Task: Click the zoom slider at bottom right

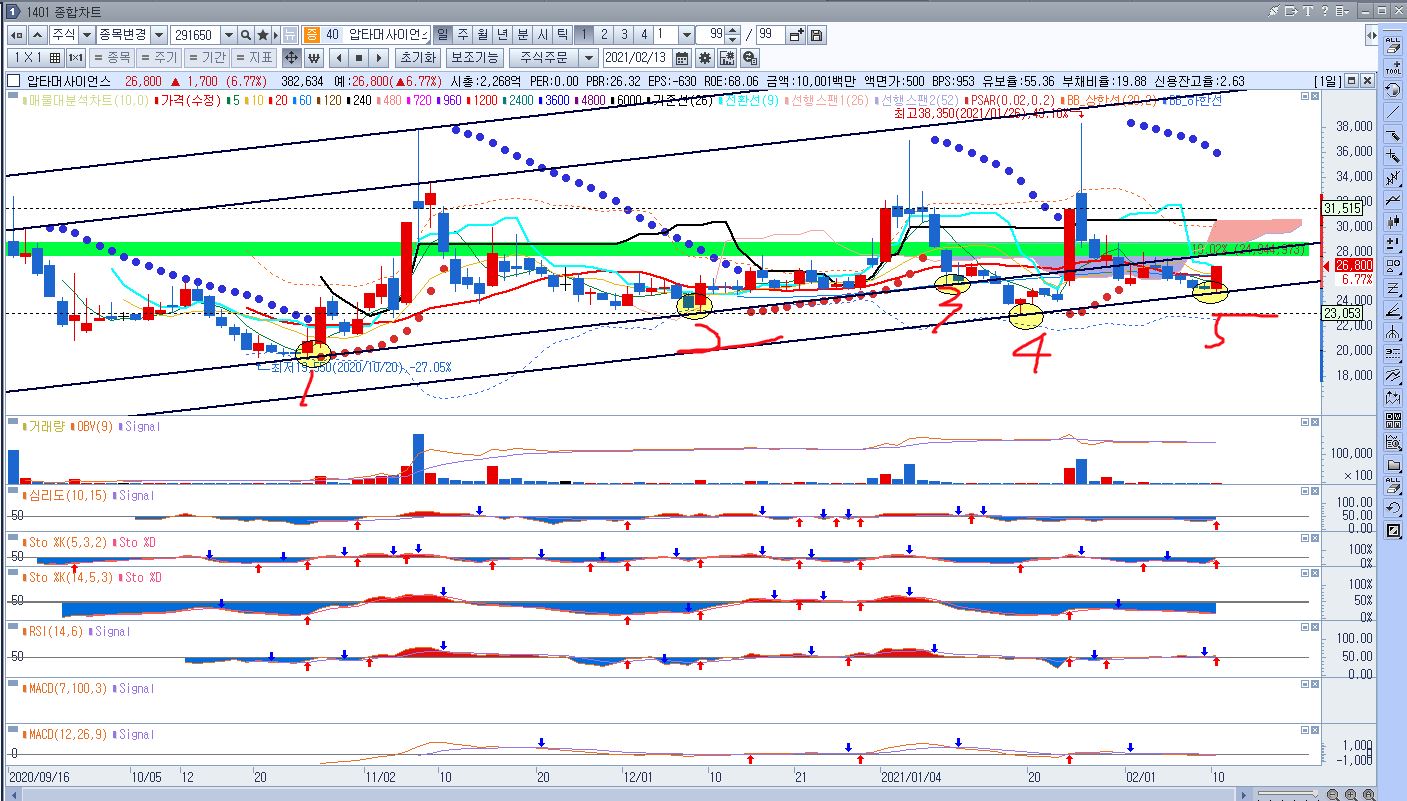Action: 1286,794
